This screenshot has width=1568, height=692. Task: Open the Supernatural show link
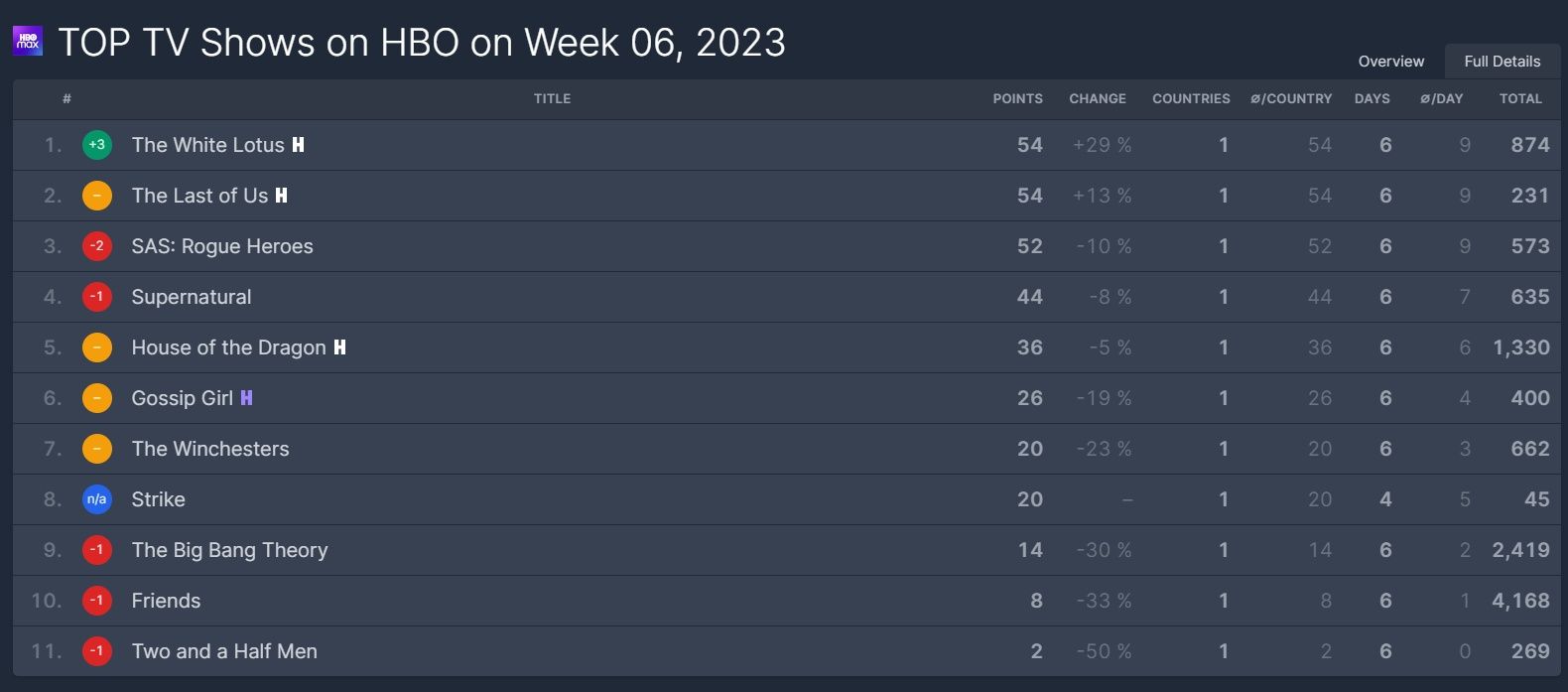[192, 297]
